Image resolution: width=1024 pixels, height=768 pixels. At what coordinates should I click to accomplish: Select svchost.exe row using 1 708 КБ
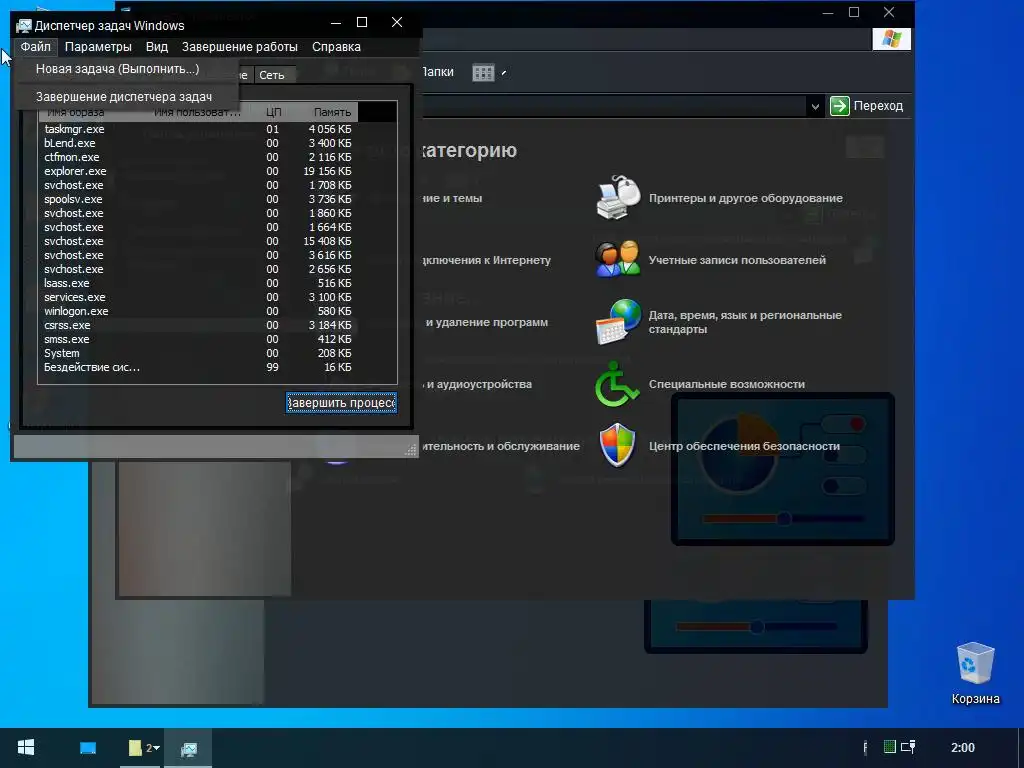tap(198, 185)
